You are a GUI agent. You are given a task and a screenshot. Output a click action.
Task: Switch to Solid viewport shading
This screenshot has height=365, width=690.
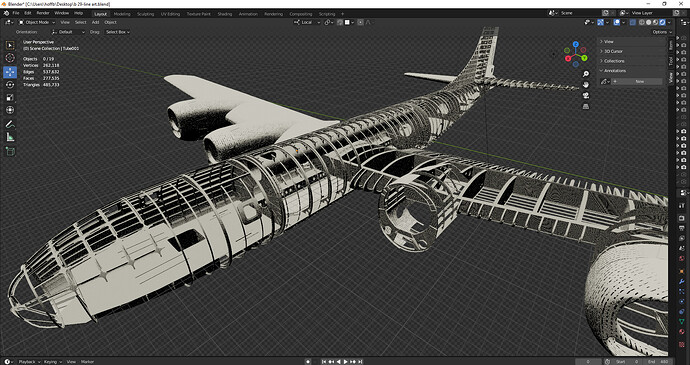pyautogui.click(x=649, y=22)
